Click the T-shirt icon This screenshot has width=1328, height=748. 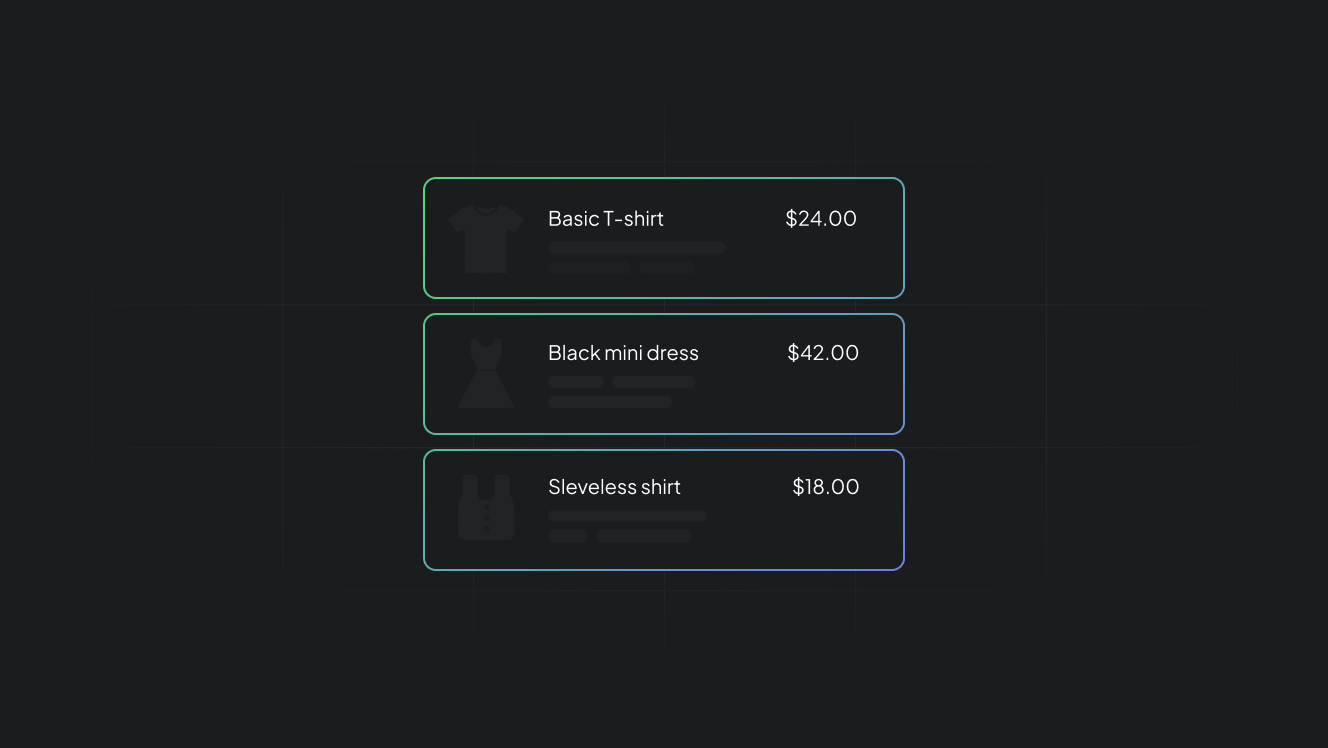(486, 238)
